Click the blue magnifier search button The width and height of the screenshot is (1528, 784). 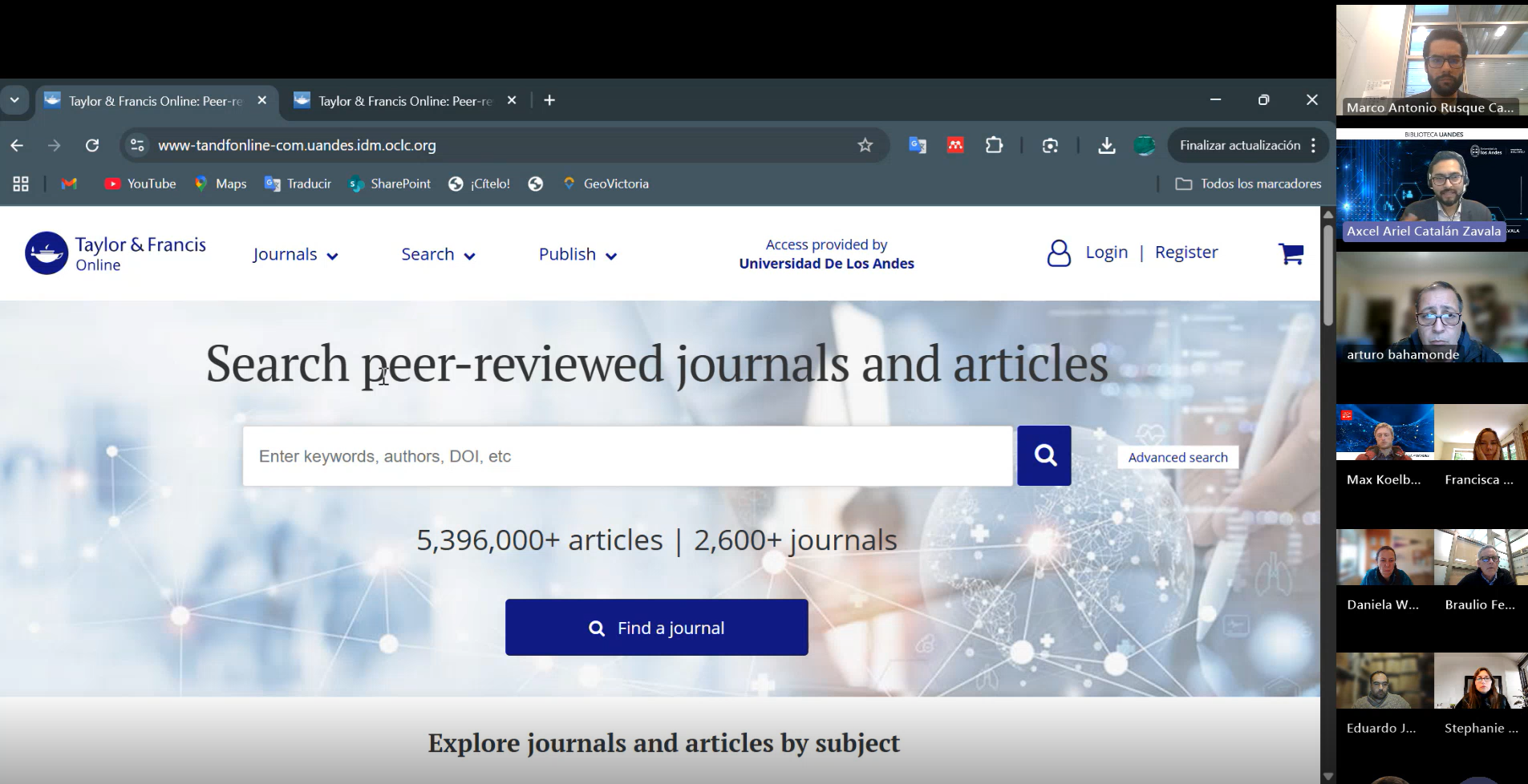coord(1044,455)
